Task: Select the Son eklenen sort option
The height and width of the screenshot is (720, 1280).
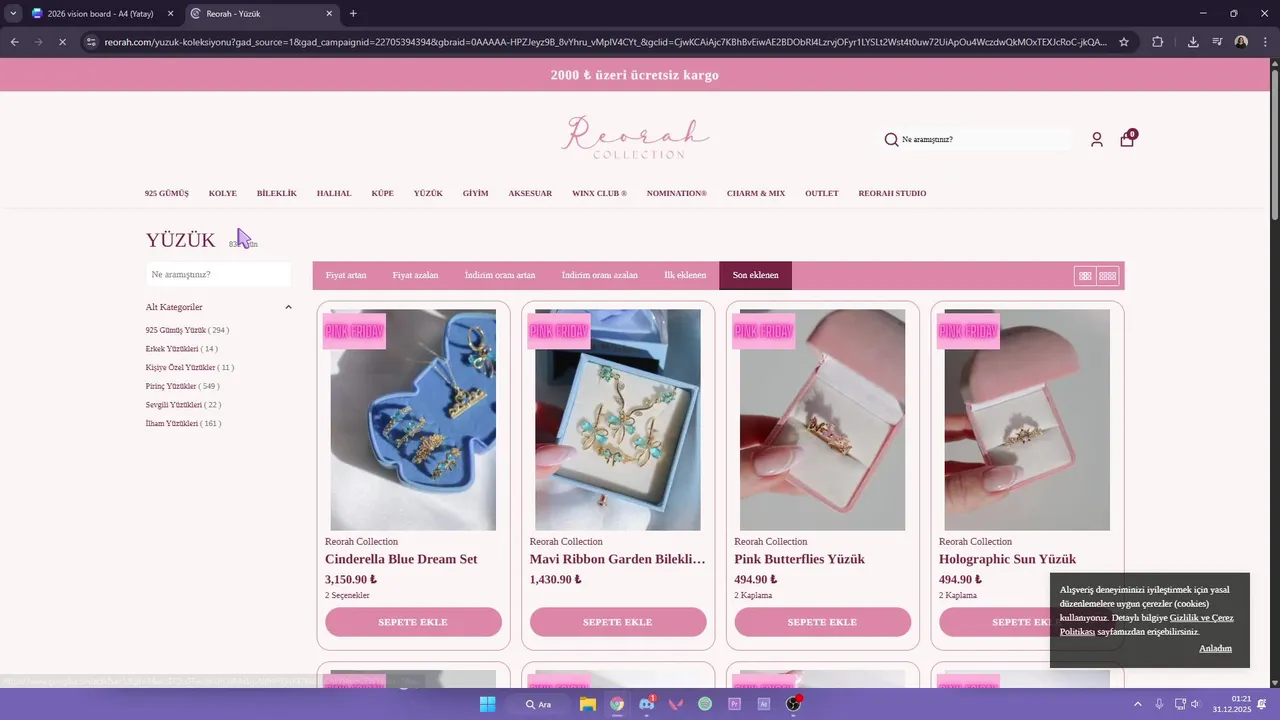Action: [x=755, y=275]
